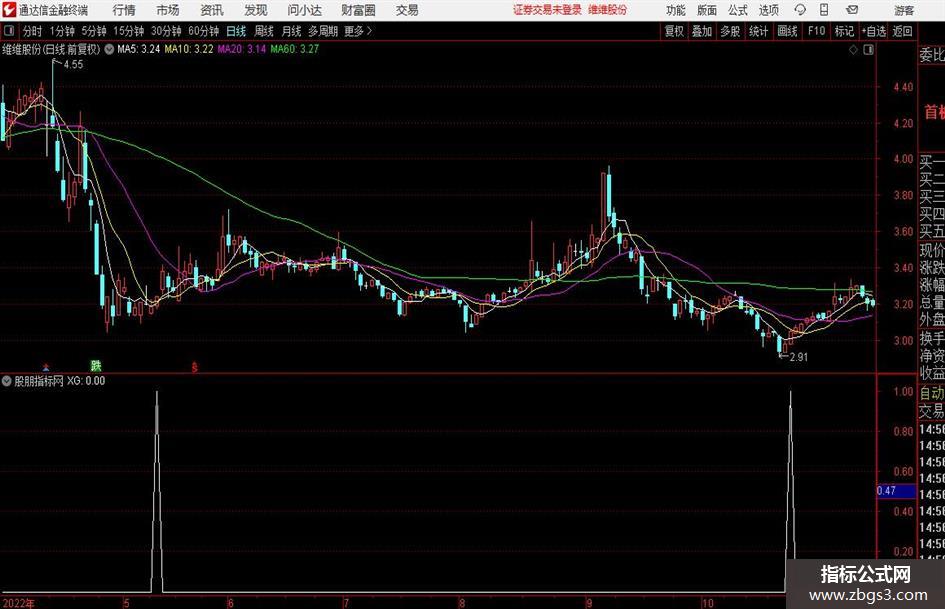The image size is (945, 609).
Task: Open the message envelope icon
Action: point(852,10)
